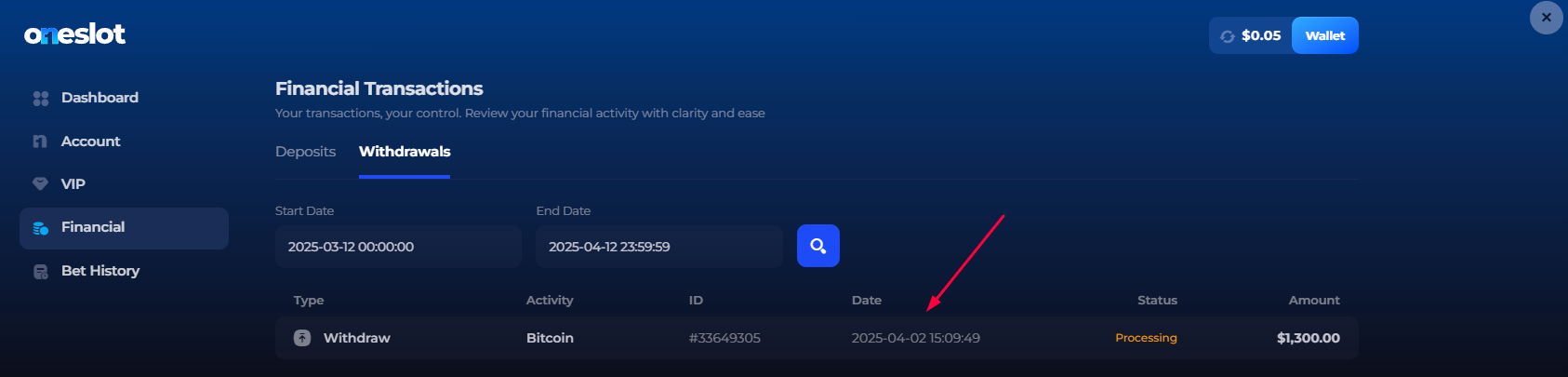The image size is (1568, 377).
Task: Click the $1,300.00 amount
Action: (1309, 338)
